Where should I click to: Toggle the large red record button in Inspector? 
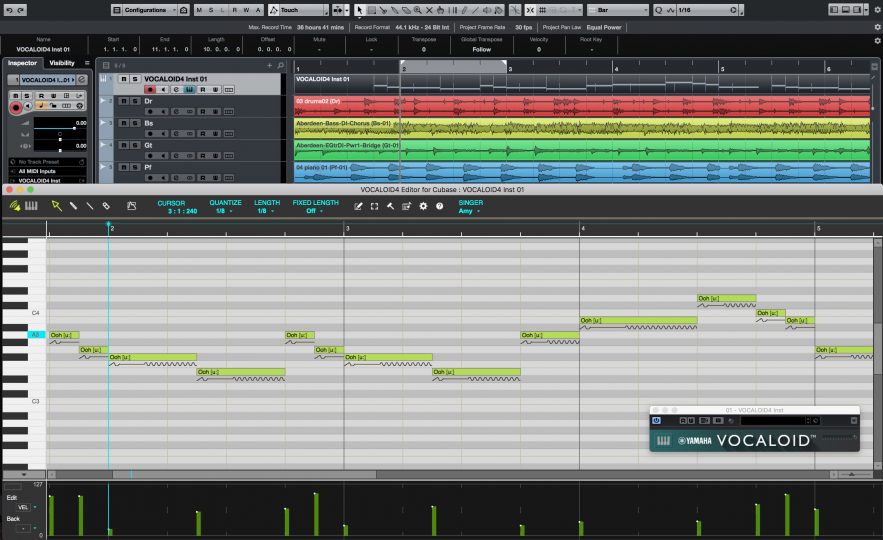16,107
